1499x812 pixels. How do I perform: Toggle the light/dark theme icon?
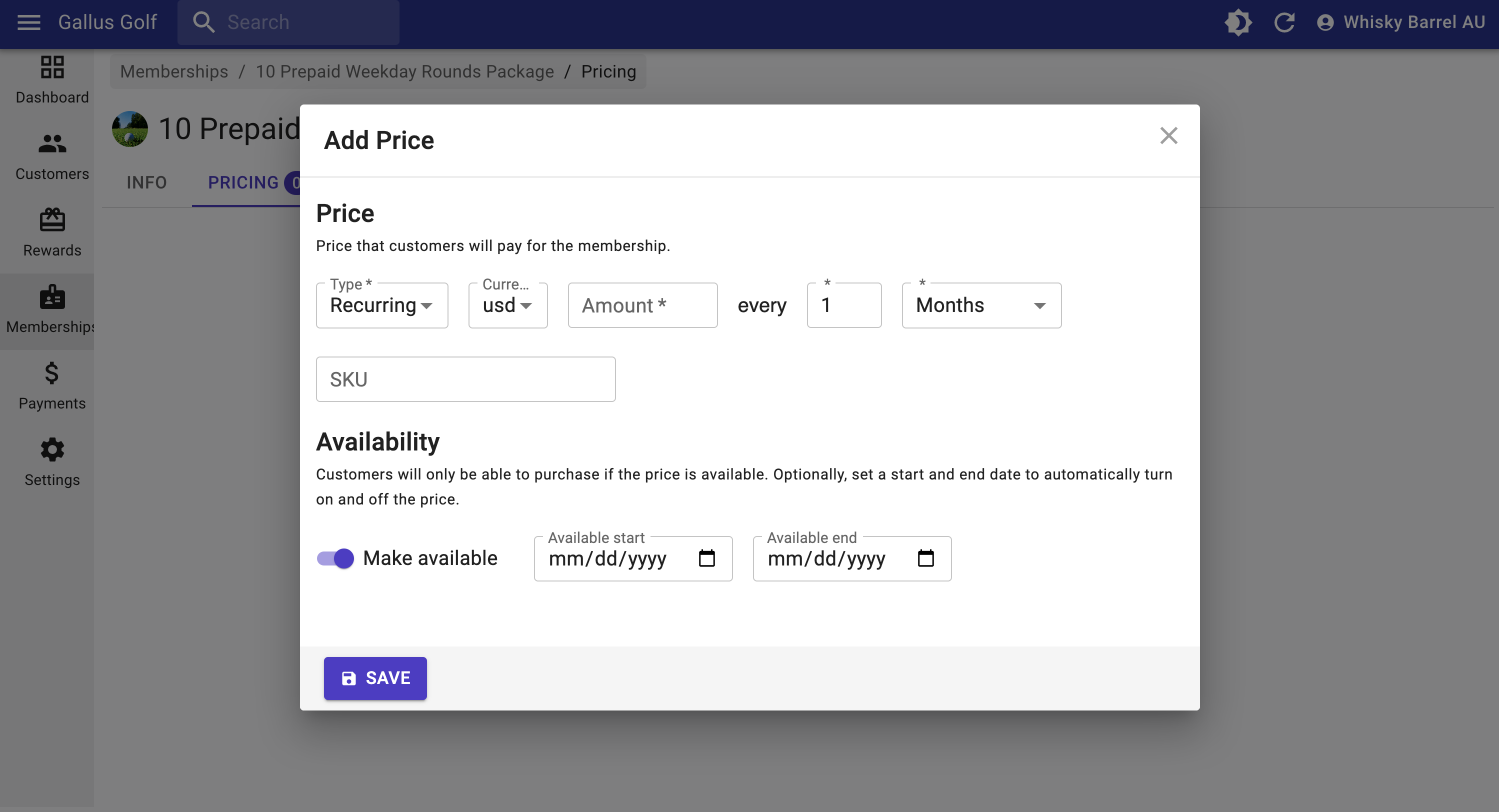(1238, 22)
